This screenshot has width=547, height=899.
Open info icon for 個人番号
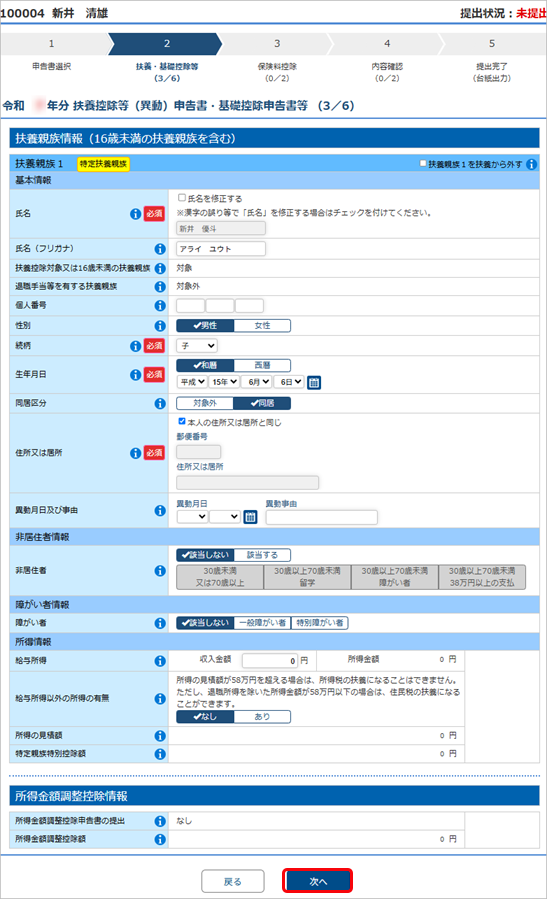coord(160,306)
